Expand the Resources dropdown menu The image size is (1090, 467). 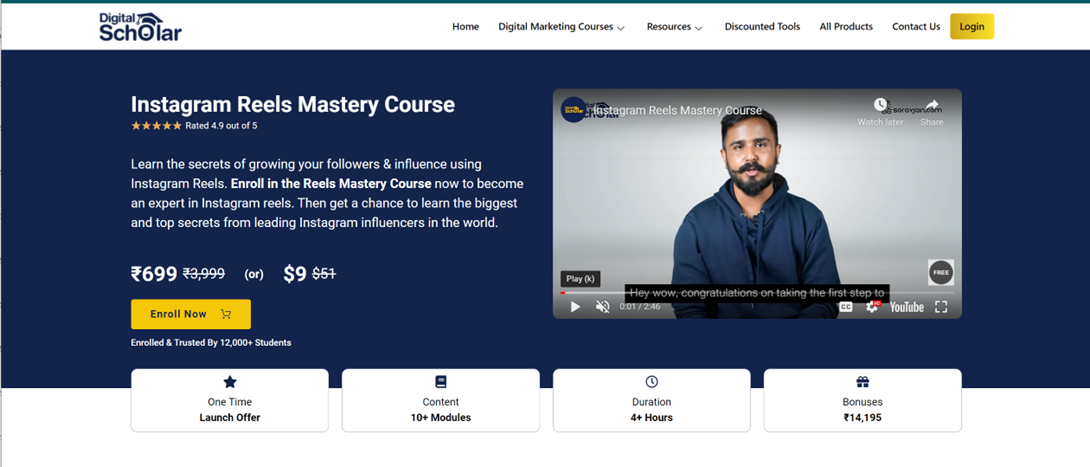674,26
